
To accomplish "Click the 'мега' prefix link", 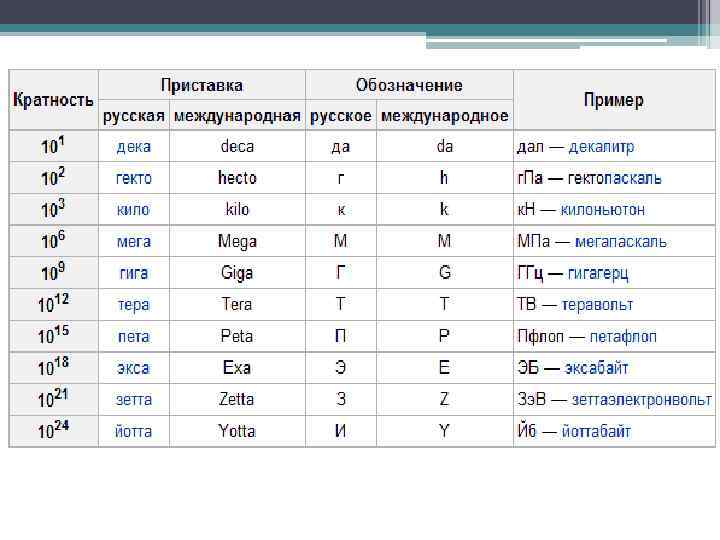I will tap(134, 241).
